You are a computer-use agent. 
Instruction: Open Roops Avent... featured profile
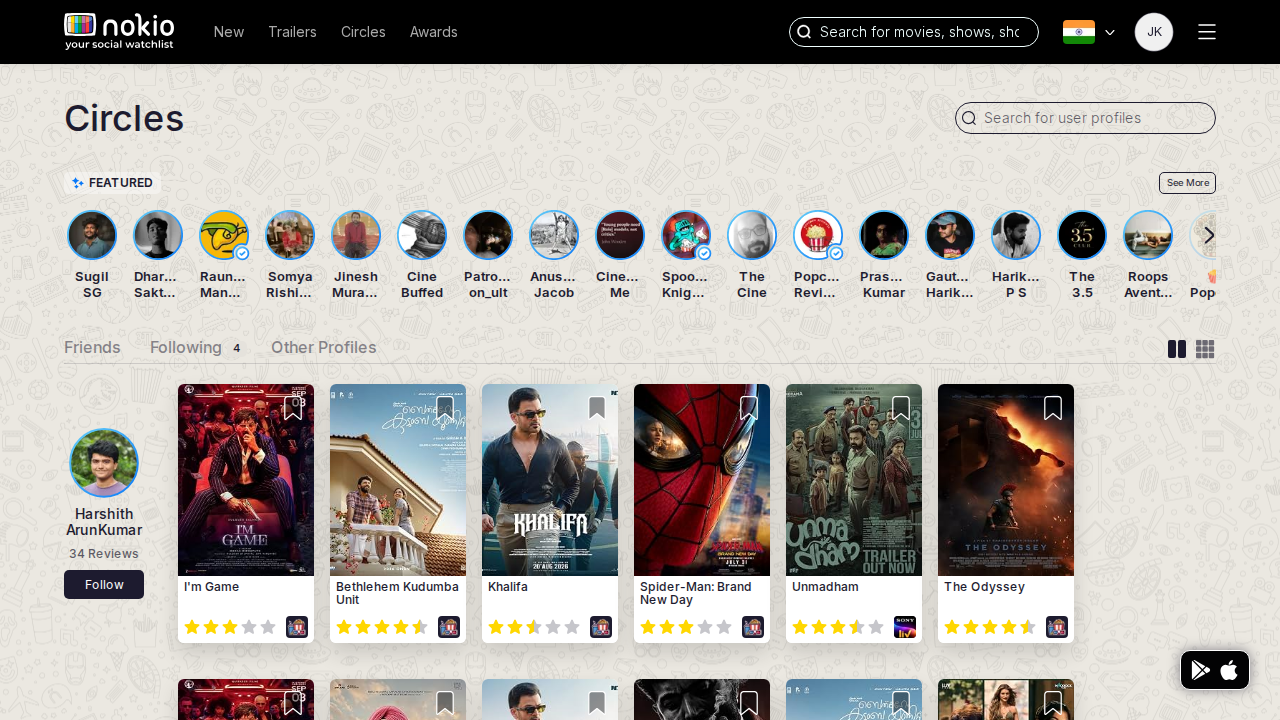click(1148, 235)
